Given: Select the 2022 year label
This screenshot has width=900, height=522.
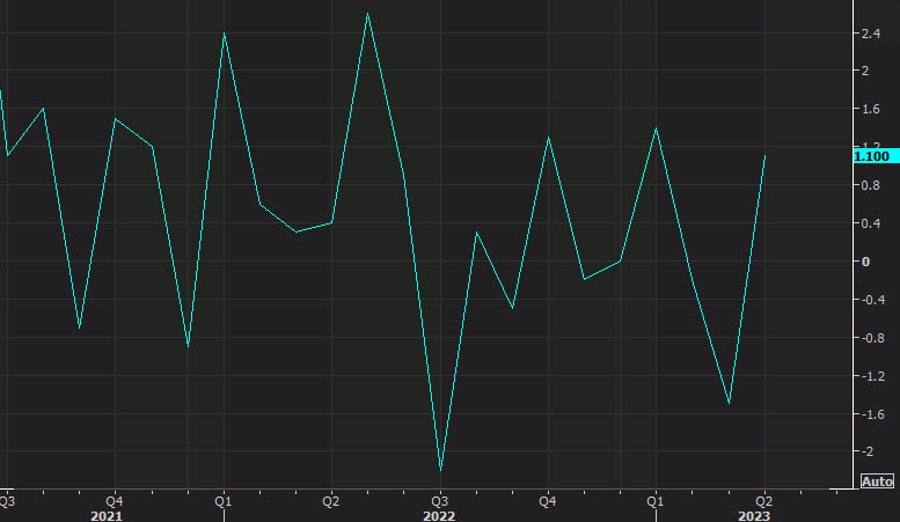Looking at the screenshot, I should click(x=439, y=515).
